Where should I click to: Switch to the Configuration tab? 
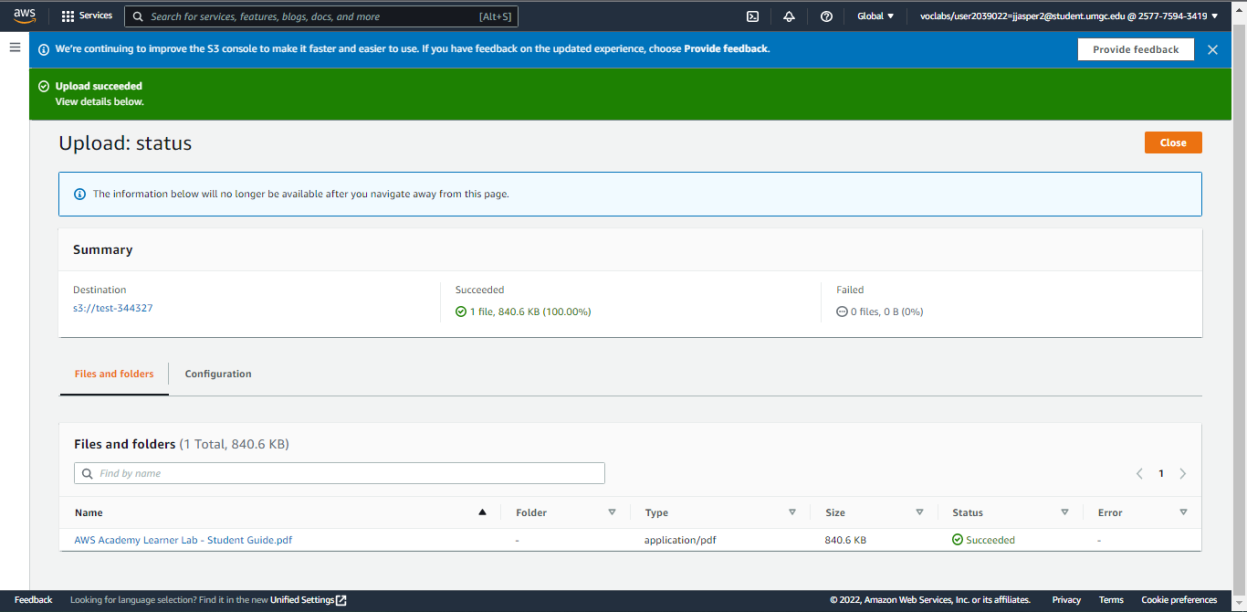(218, 374)
